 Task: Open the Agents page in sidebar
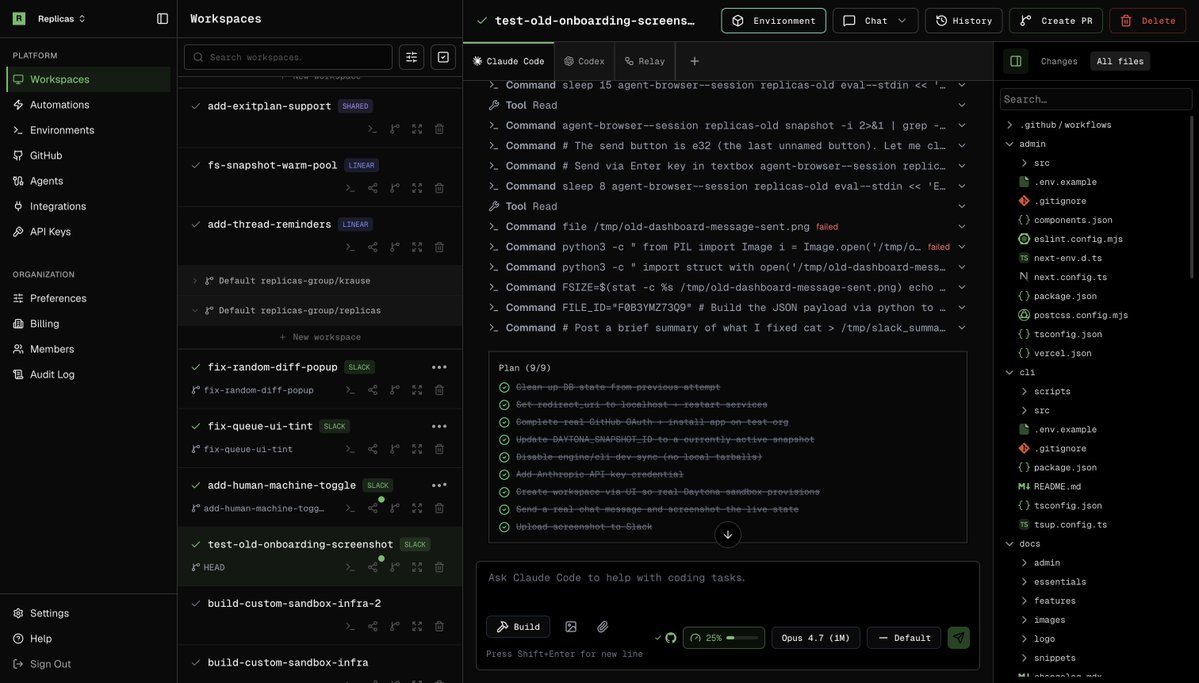click(88, 181)
